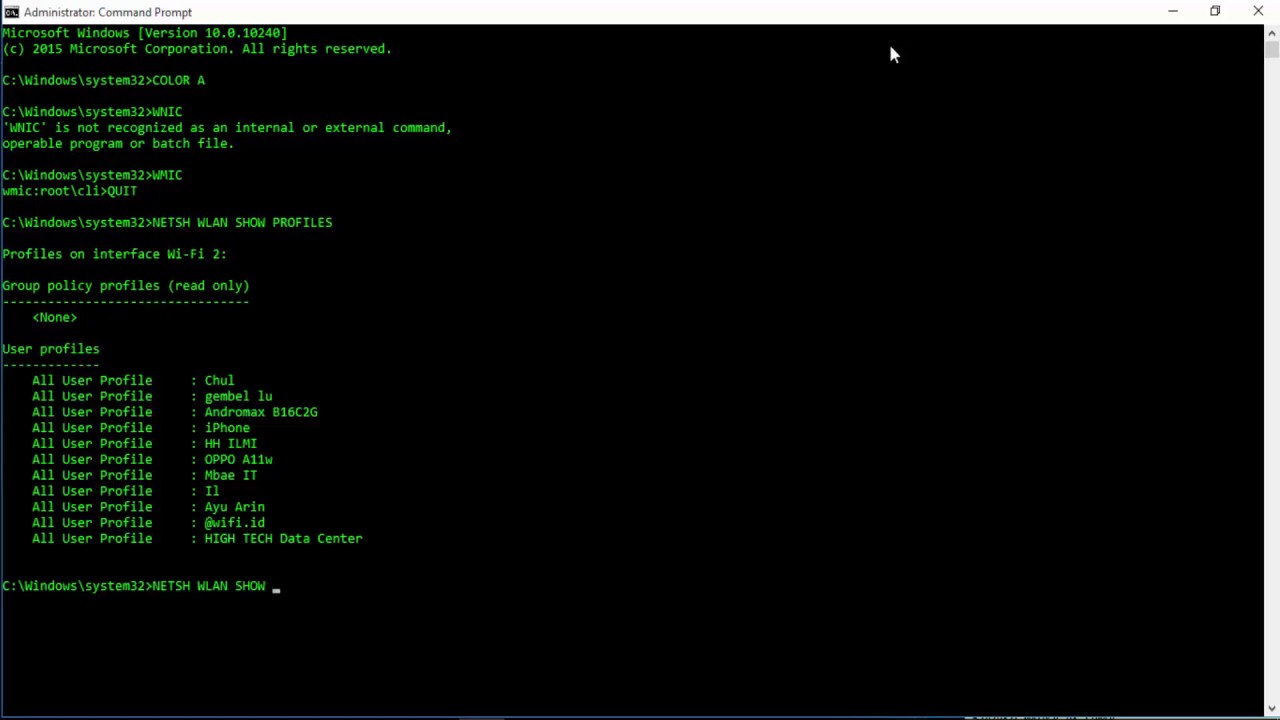Close the Administrator Command Prompt window
This screenshot has height=720, width=1280.
[x=1258, y=12]
